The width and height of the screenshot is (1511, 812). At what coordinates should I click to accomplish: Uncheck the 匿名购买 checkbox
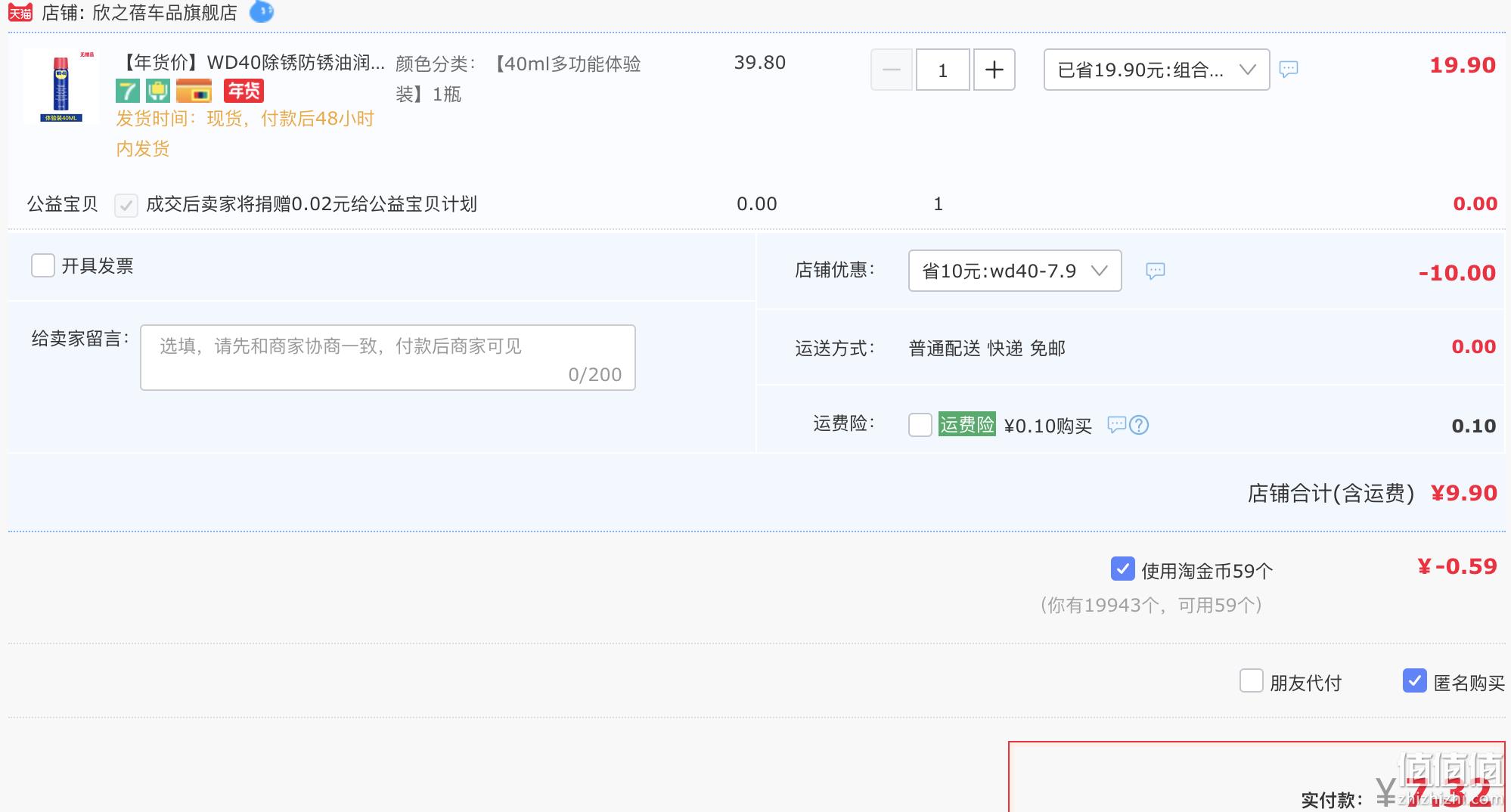coord(1415,680)
